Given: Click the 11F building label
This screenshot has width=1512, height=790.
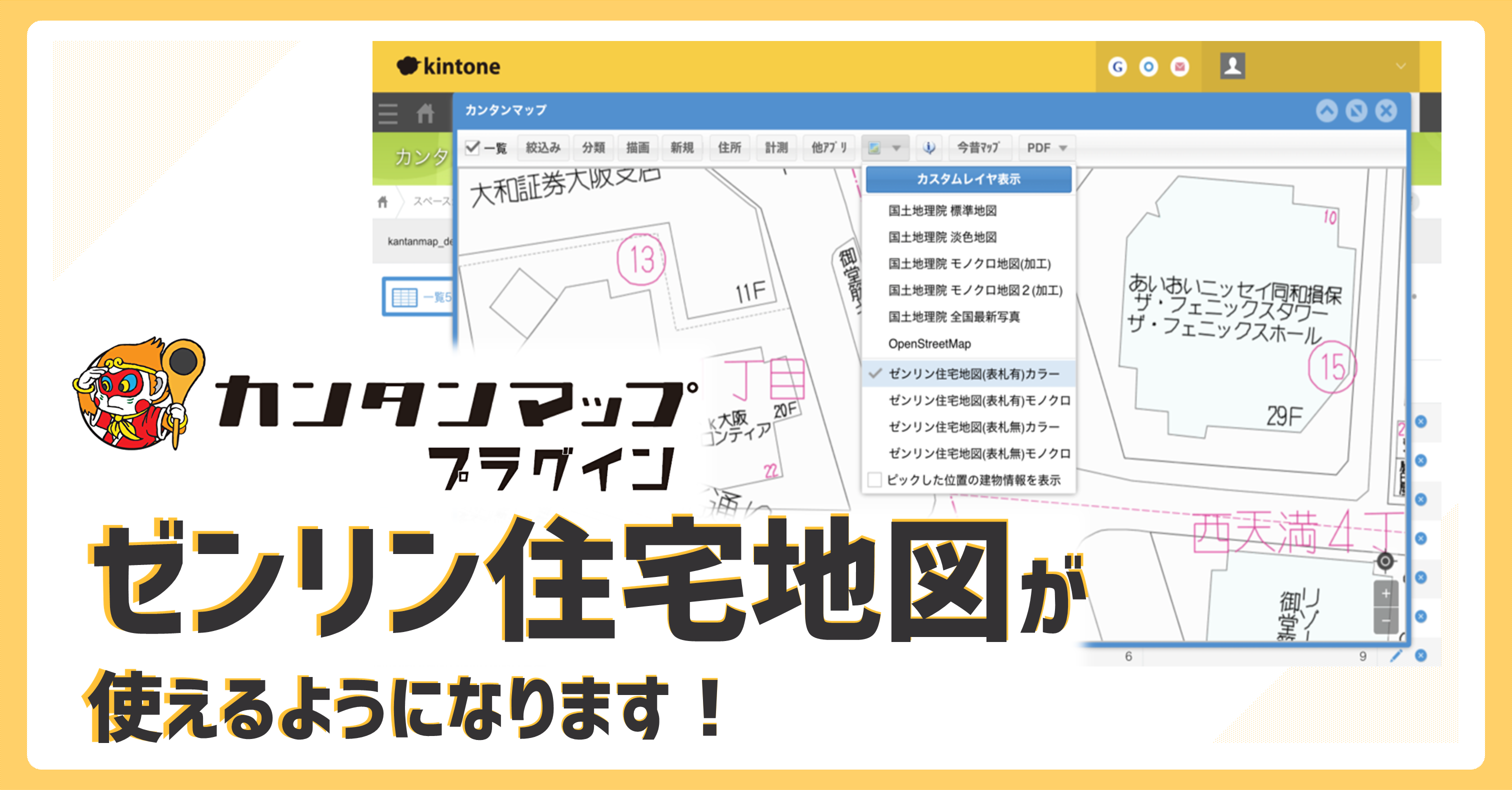Looking at the screenshot, I should [751, 291].
